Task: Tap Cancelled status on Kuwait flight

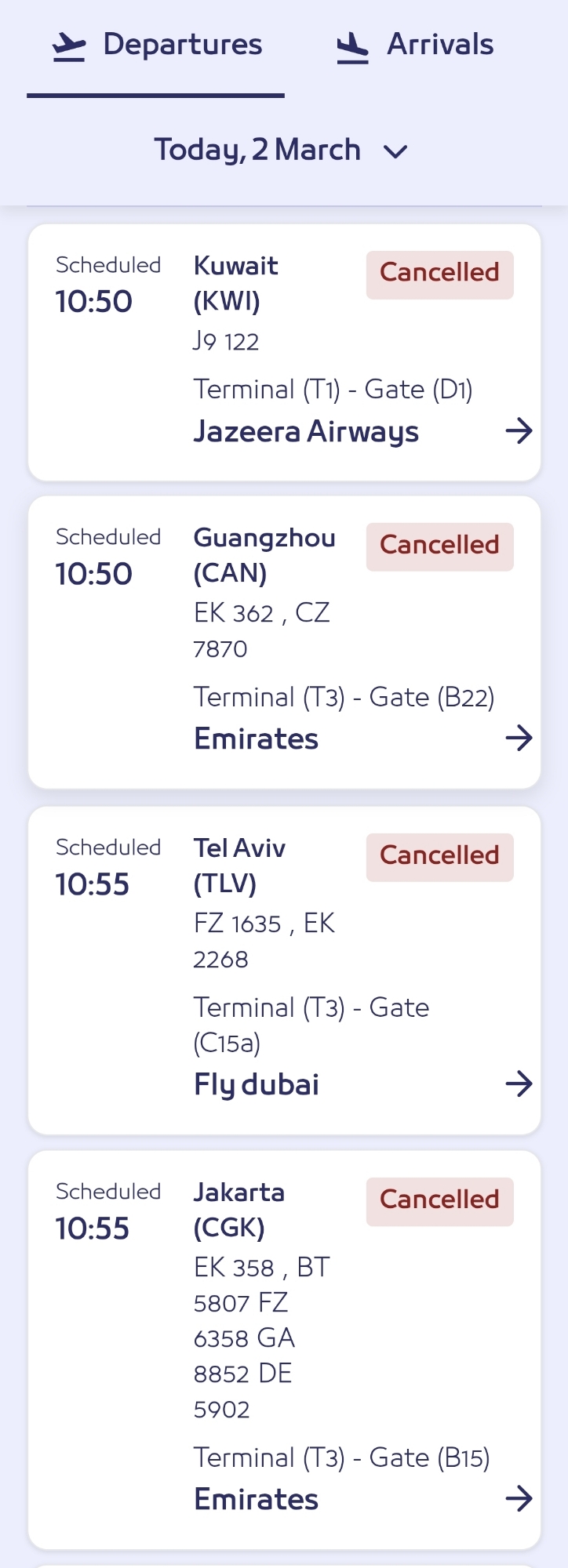Action: [439, 274]
